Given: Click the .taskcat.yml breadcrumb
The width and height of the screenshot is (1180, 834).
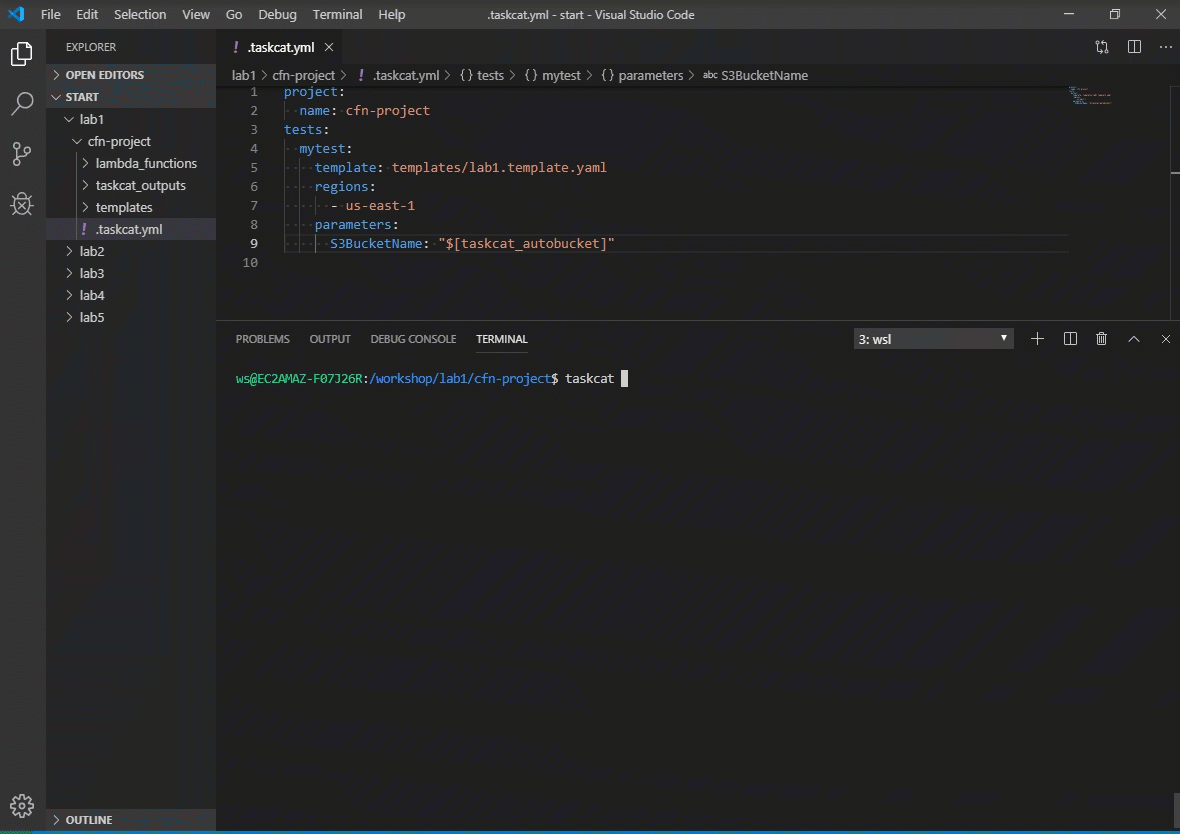Looking at the screenshot, I should point(399,75).
